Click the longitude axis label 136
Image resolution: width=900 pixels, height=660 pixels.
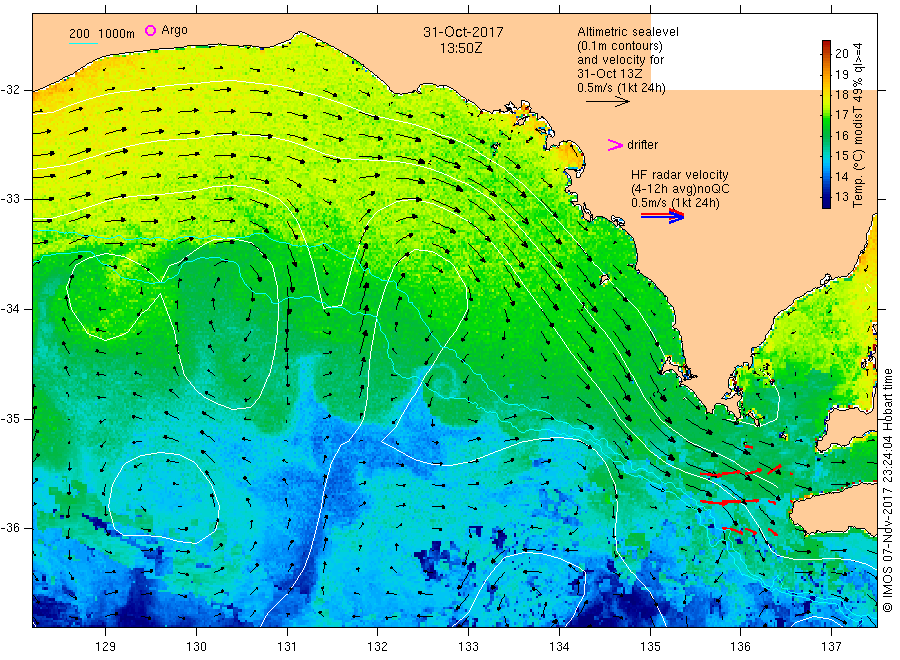740,646
